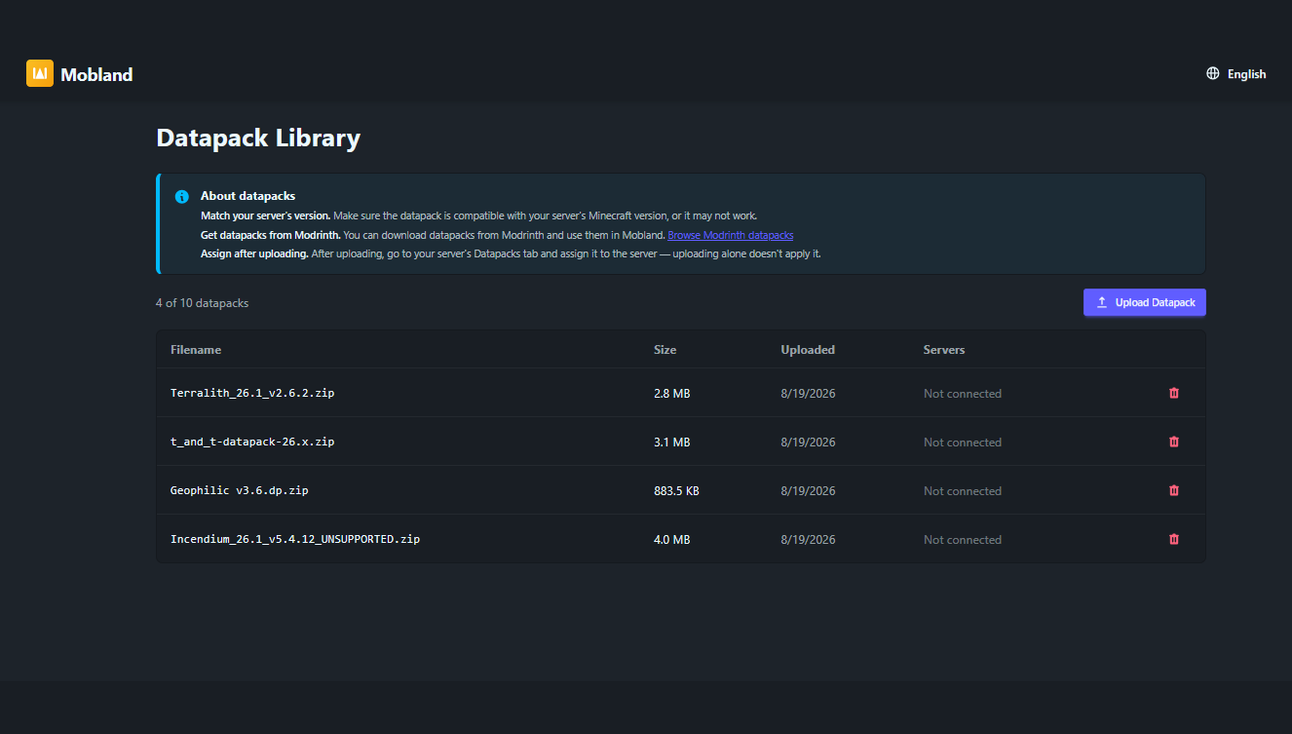
Task: Click Not connected in the t_and_t row
Action: [x=962, y=442]
